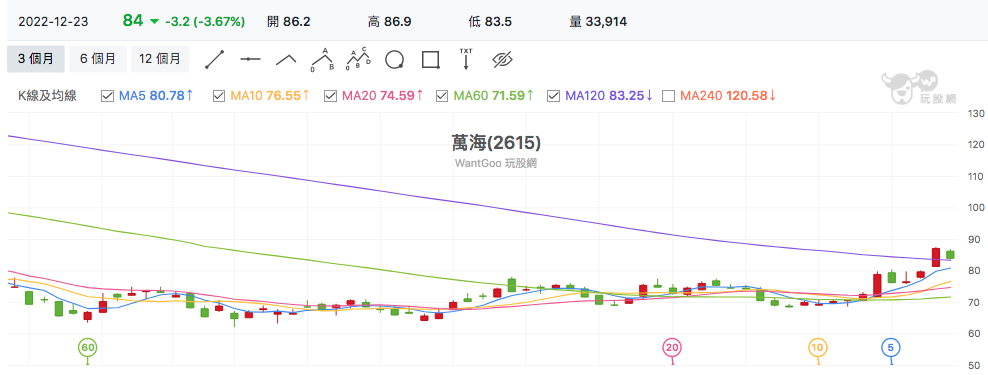Click the high price 高 86.9
Image resolution: width=988 pixels, height=375 pixels.
pyautogui.click(x=389, y=21)
